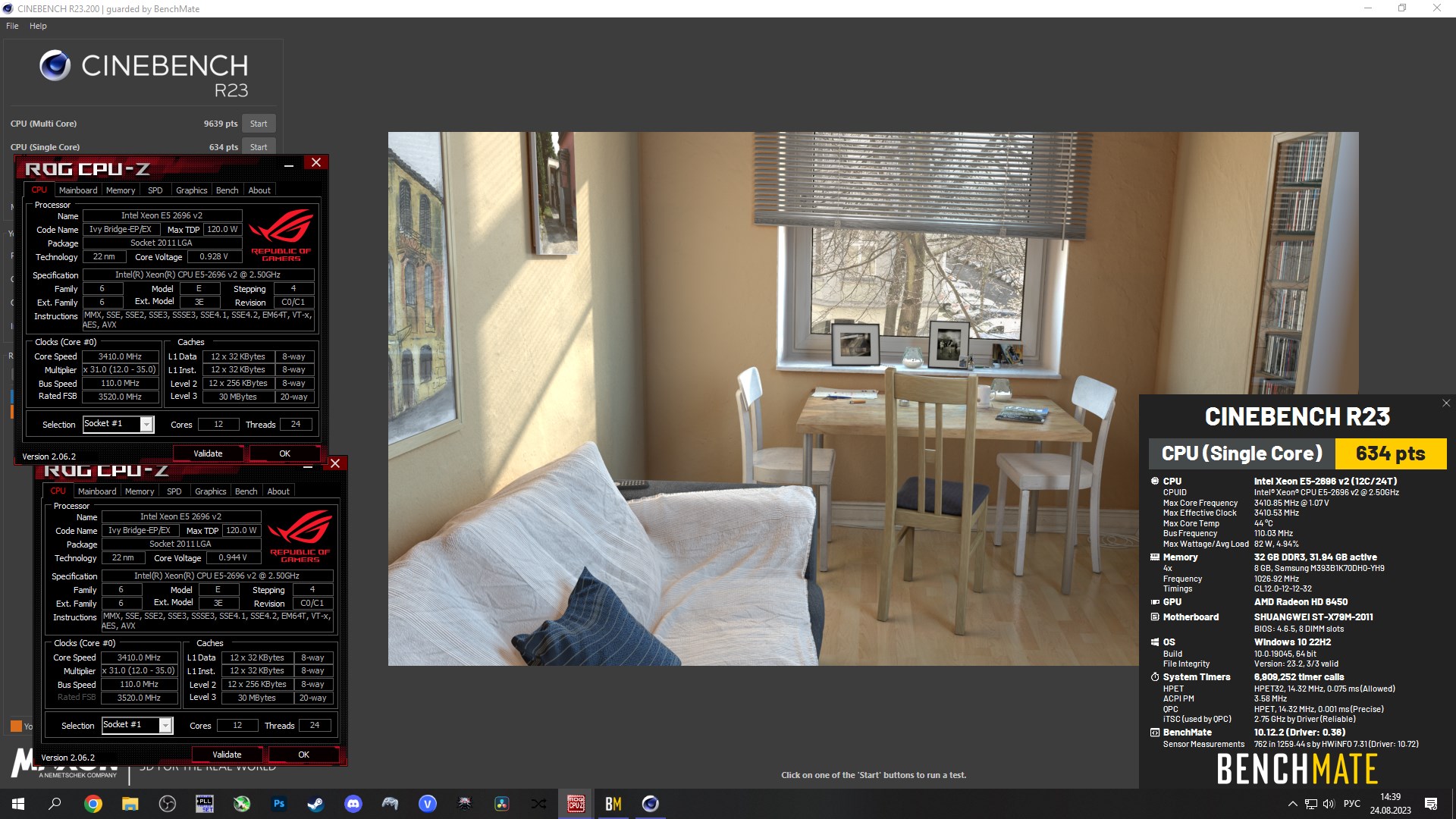Switch to BenchMate taskbar icon

[613, 804]
